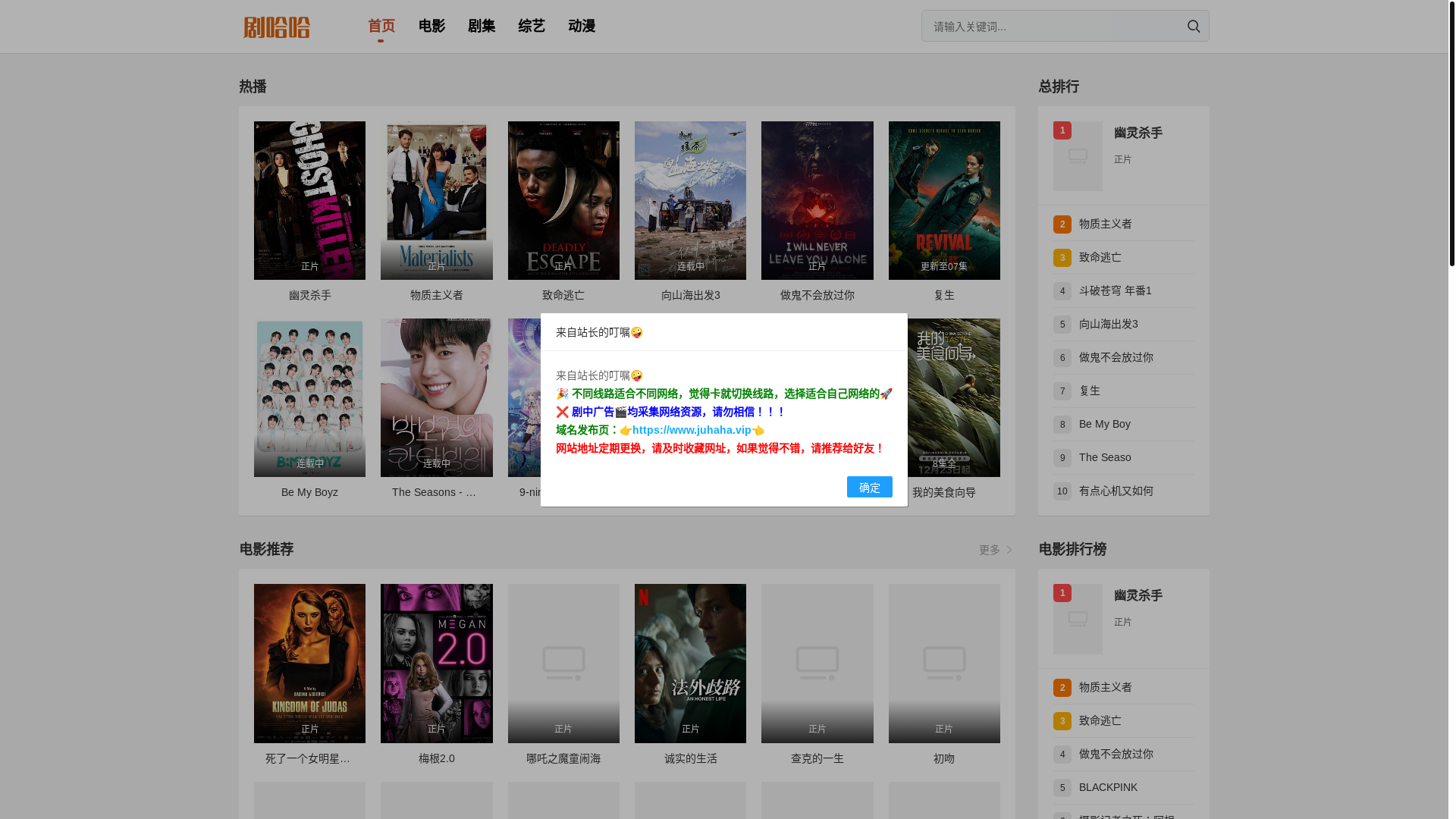Open 做鬼不会放过你 in 总排行 list
This screenshot has width=1456, height=819.
(x=1116, y=357)
